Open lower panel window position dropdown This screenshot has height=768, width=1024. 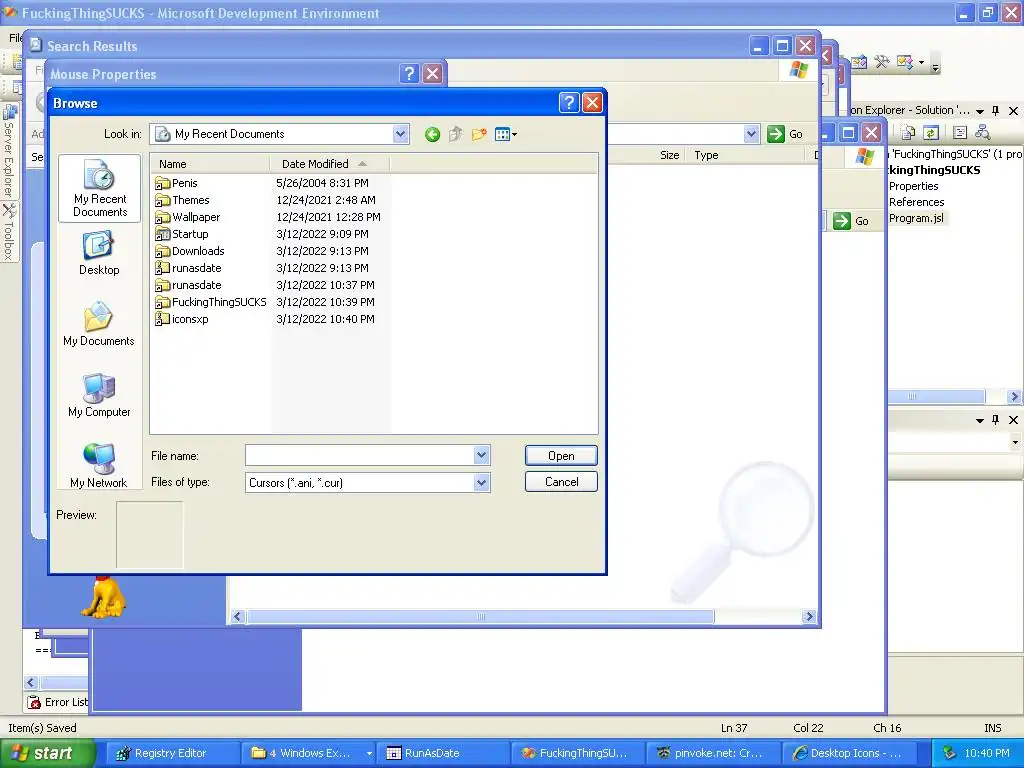[980, 420]
